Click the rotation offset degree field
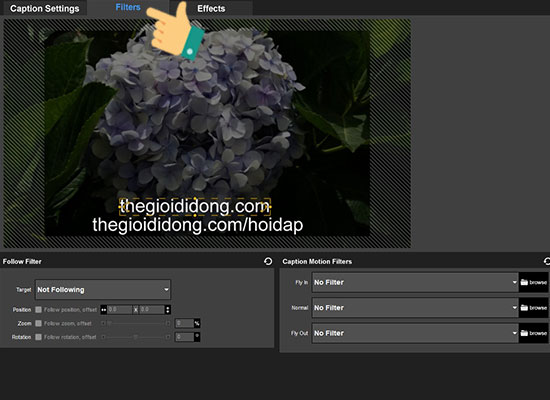The image size is (550, 400). [x=185, y=337]
